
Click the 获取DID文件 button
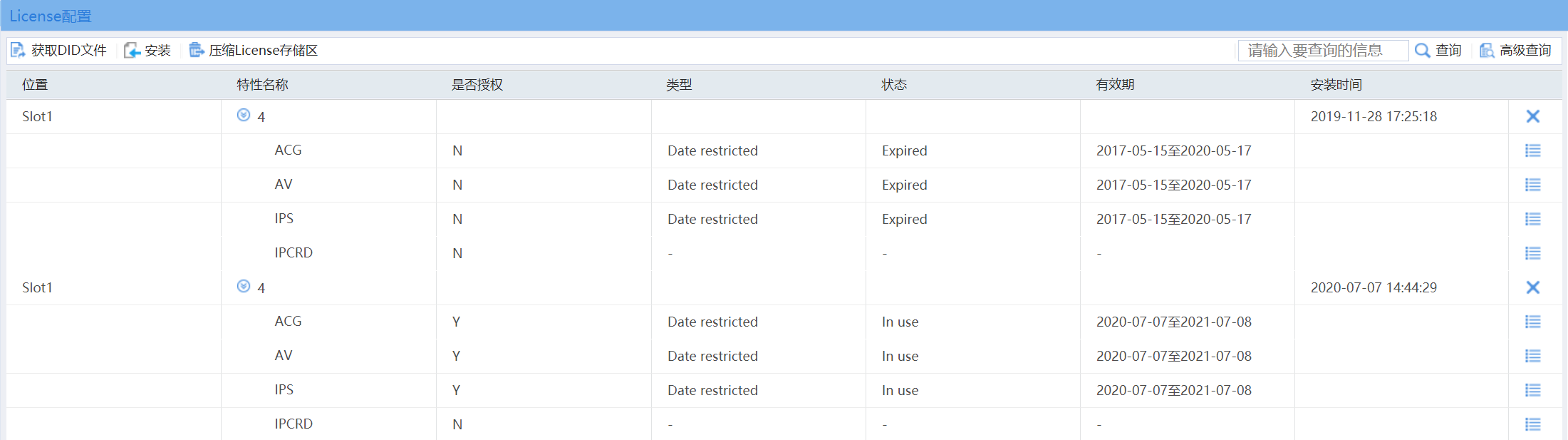58,51
